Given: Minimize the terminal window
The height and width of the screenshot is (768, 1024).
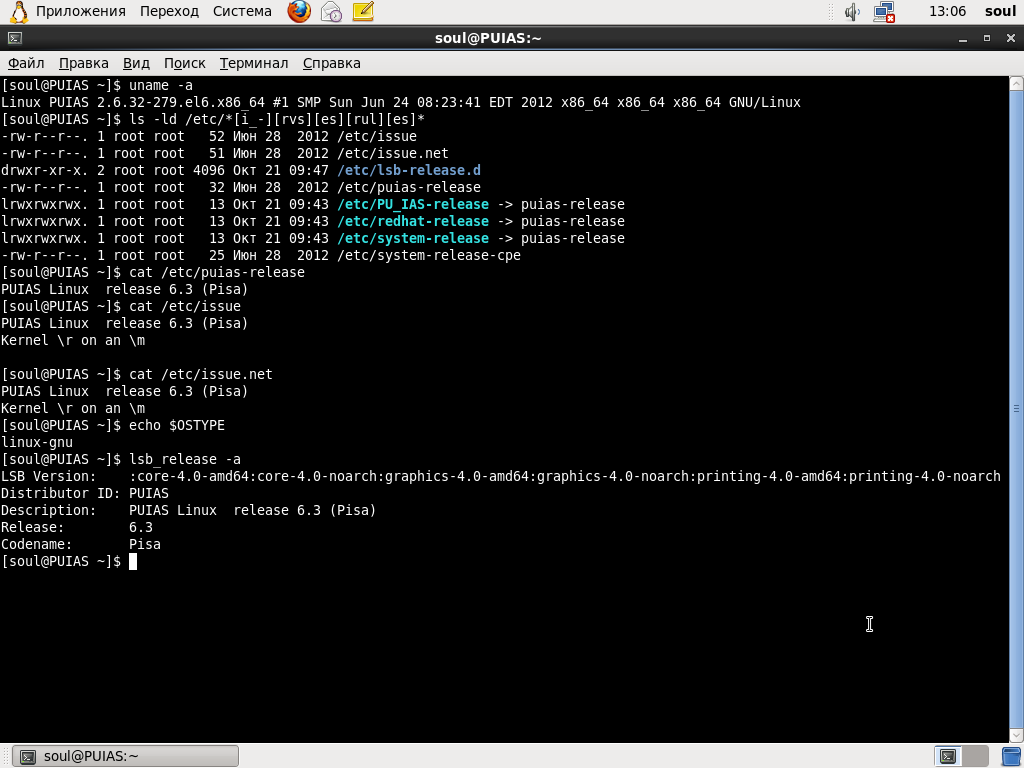Looking at the screenshot, I should (x=963, y=39).
